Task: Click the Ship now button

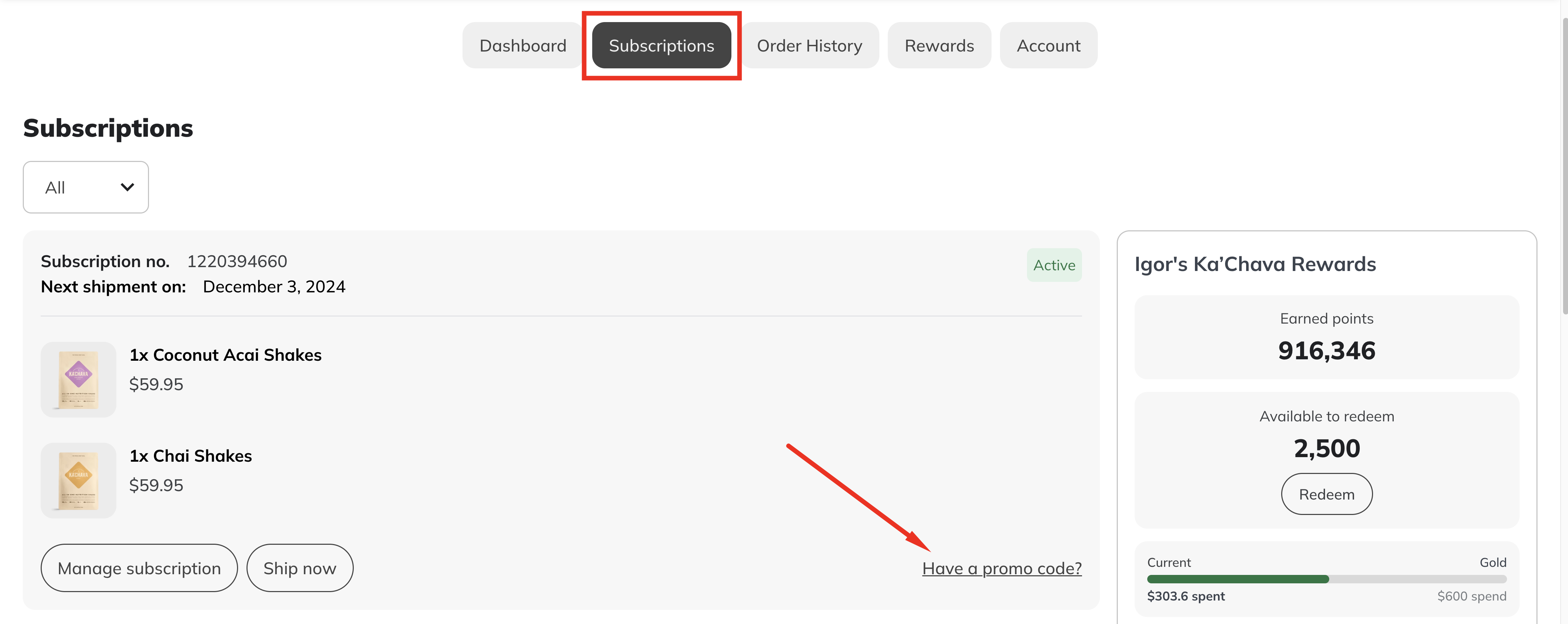Action: point(299,568)
